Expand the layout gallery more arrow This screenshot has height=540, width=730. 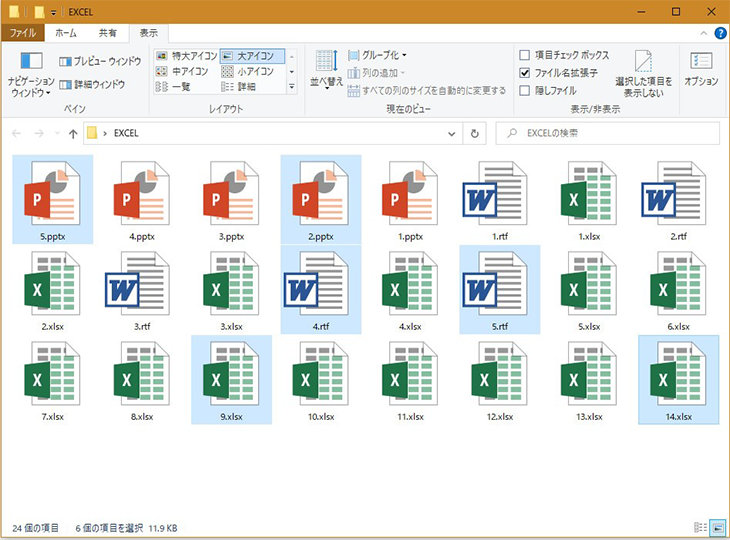point(291,87)
